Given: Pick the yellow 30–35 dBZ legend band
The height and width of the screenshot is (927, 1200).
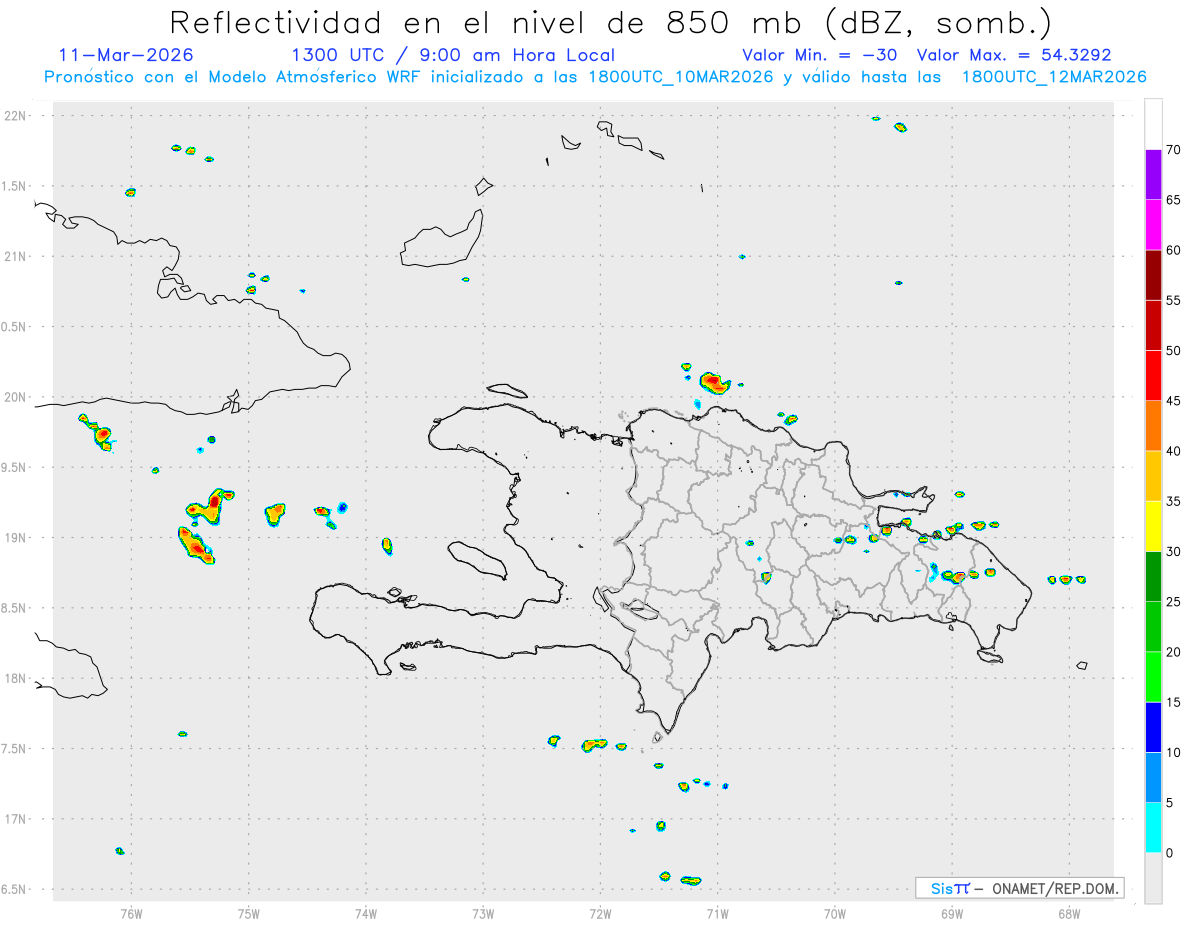Looking at the screenshot, I should coord(1153,526).
